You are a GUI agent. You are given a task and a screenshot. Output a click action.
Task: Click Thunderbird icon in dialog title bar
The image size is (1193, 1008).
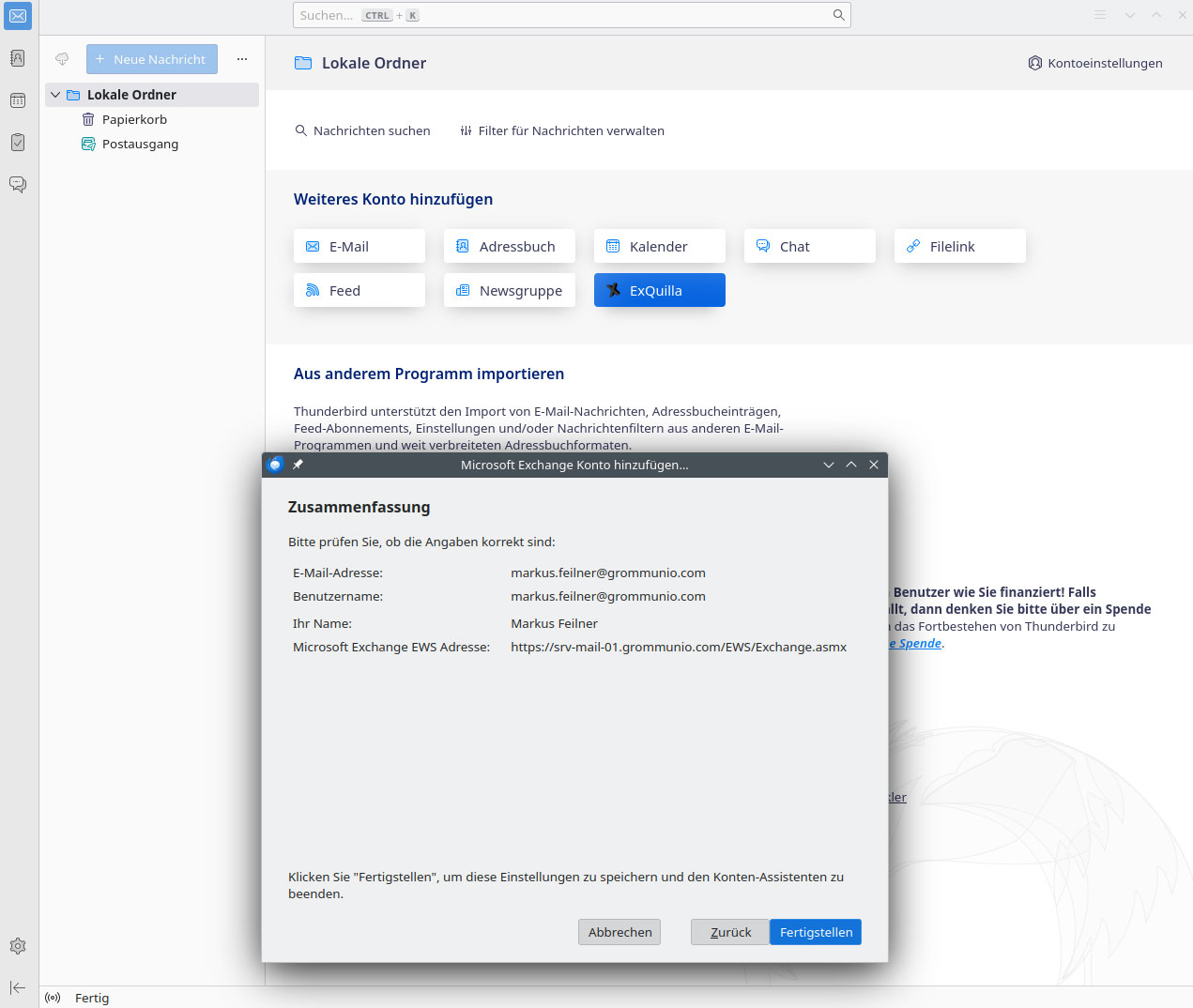(275, 465)
